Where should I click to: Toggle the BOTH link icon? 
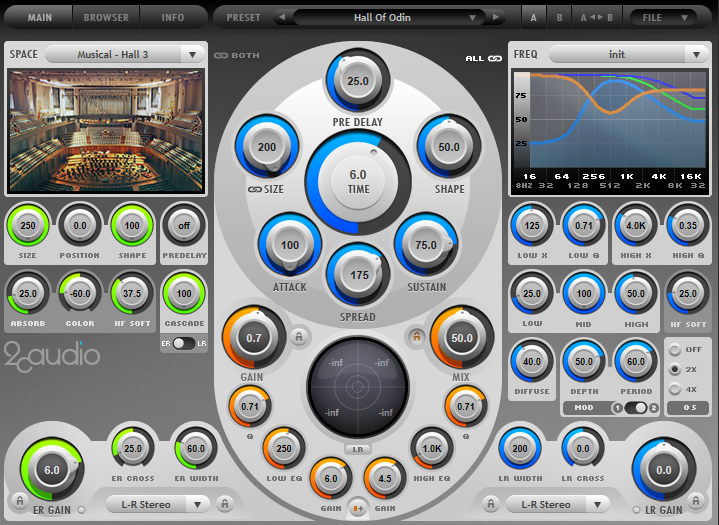point(221,55)
